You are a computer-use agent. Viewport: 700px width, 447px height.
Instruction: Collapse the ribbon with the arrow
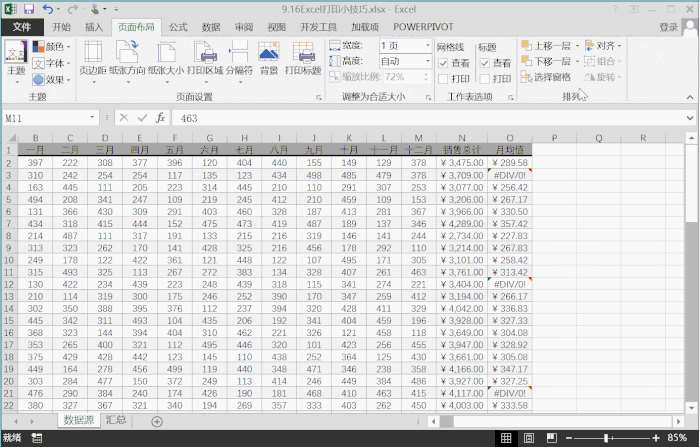click(x=690, y=97)
